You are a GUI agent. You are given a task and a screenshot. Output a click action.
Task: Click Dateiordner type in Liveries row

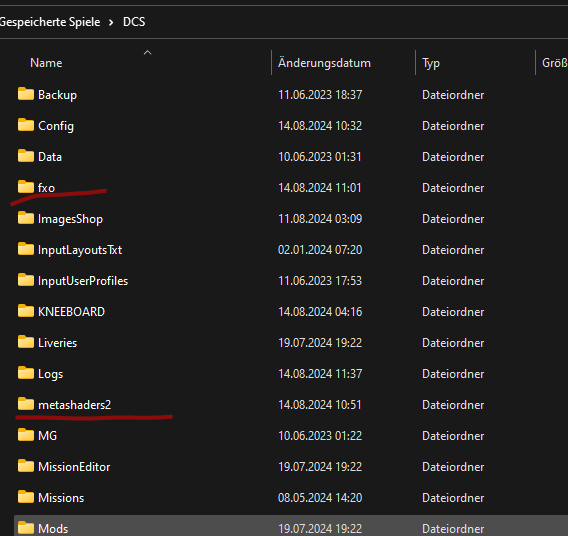coord(453,343)
